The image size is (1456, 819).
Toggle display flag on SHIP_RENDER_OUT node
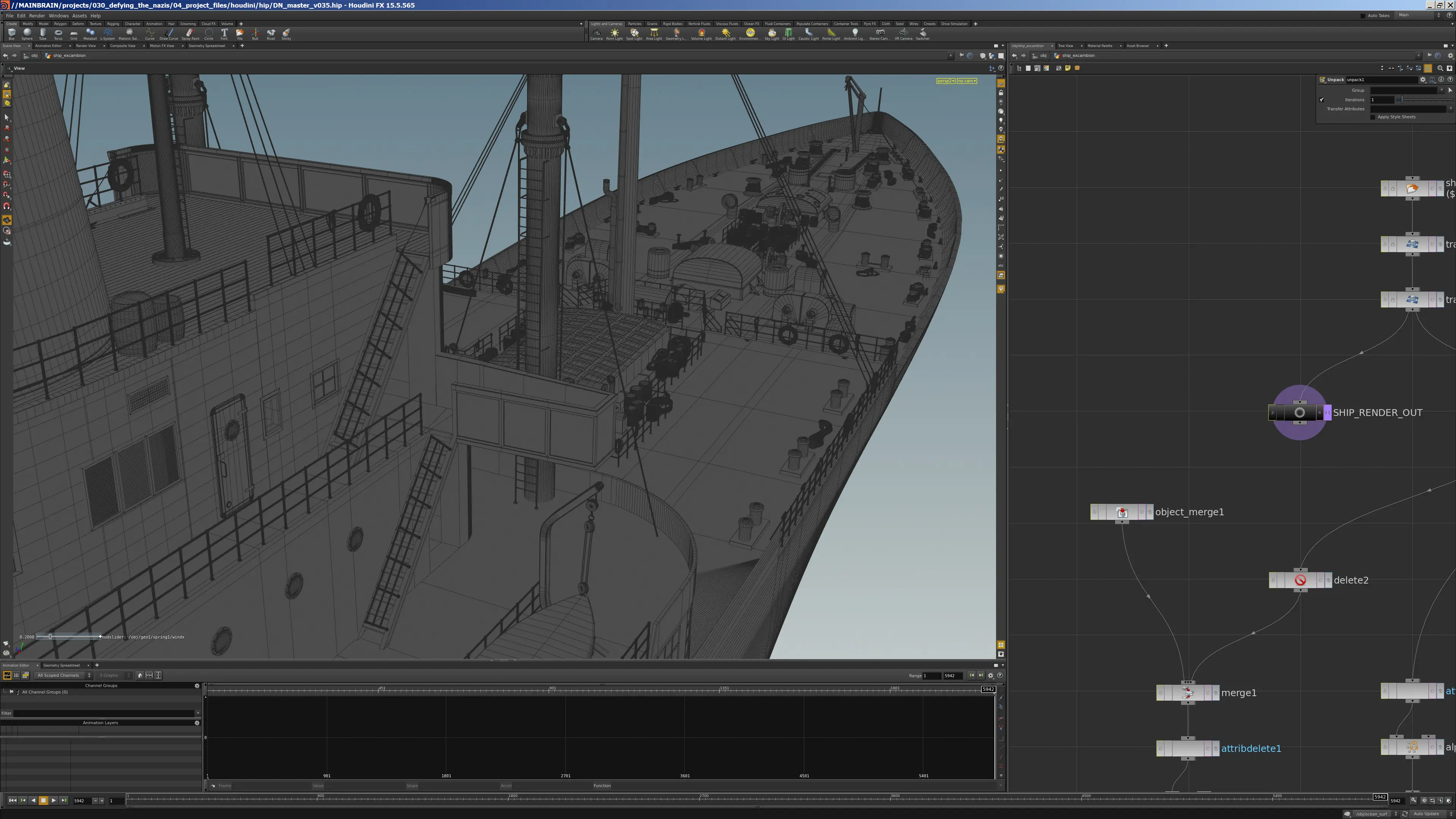(x=1328, y=413)
